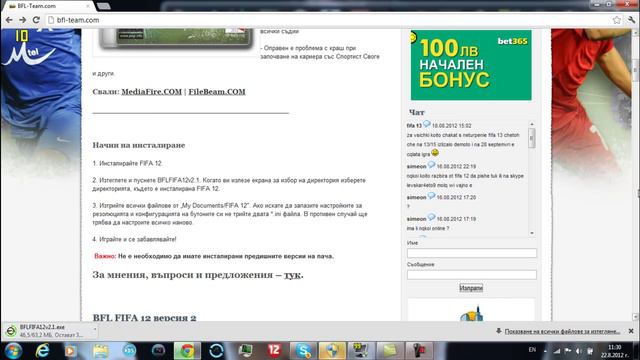Follow the 'тук' feedback link

[292, 275]
